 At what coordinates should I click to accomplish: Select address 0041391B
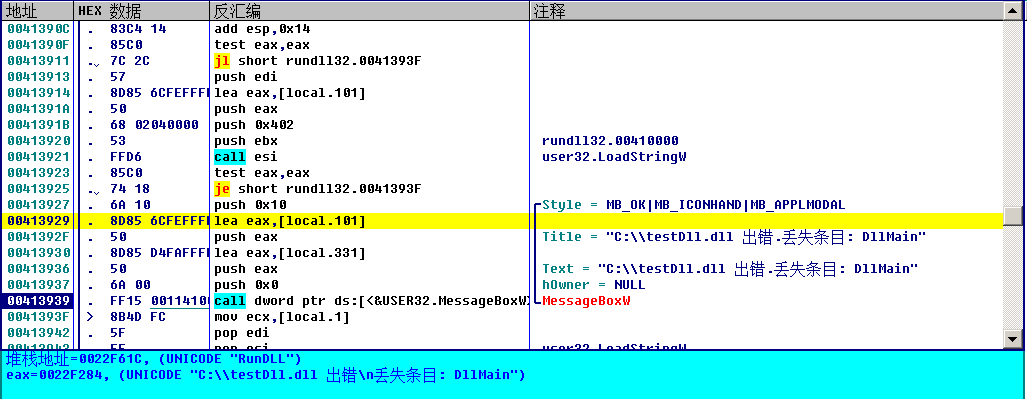[x=38, y=125]
